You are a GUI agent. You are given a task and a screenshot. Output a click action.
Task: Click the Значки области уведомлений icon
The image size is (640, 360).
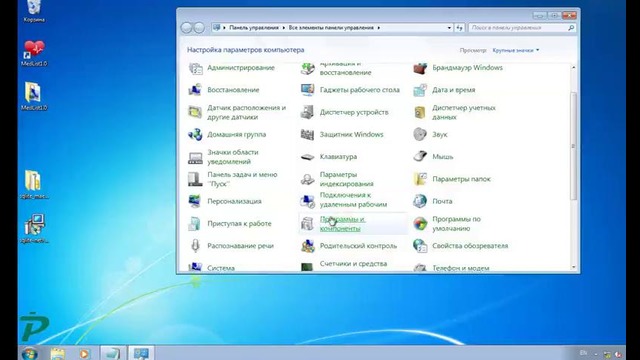pyautogui.click(x=195, y=157)
